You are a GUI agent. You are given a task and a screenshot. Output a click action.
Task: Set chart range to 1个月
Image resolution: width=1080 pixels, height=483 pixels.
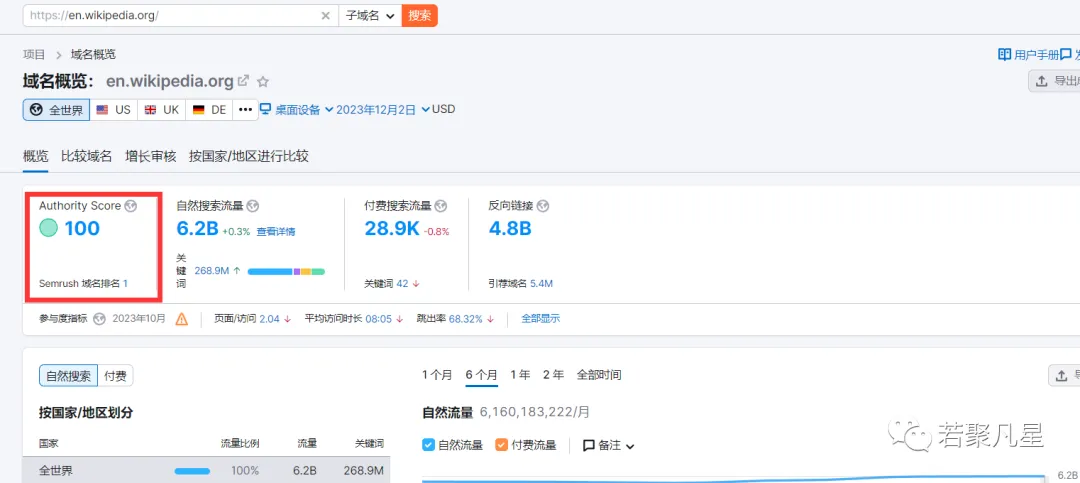click(x=437, y=375)
